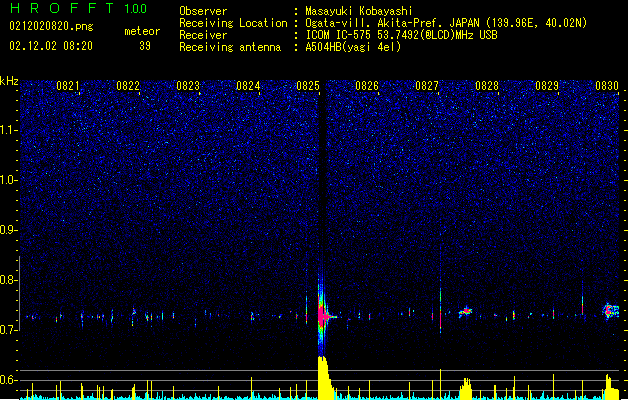Click the tall yellow power peak near 0825

click(324, 377)
